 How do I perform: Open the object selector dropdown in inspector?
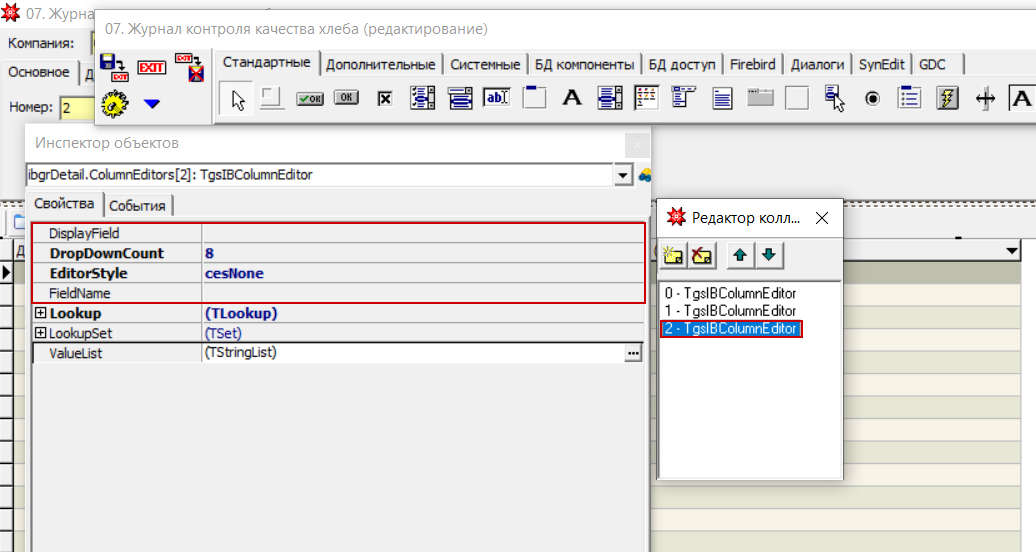click(624, 175)
